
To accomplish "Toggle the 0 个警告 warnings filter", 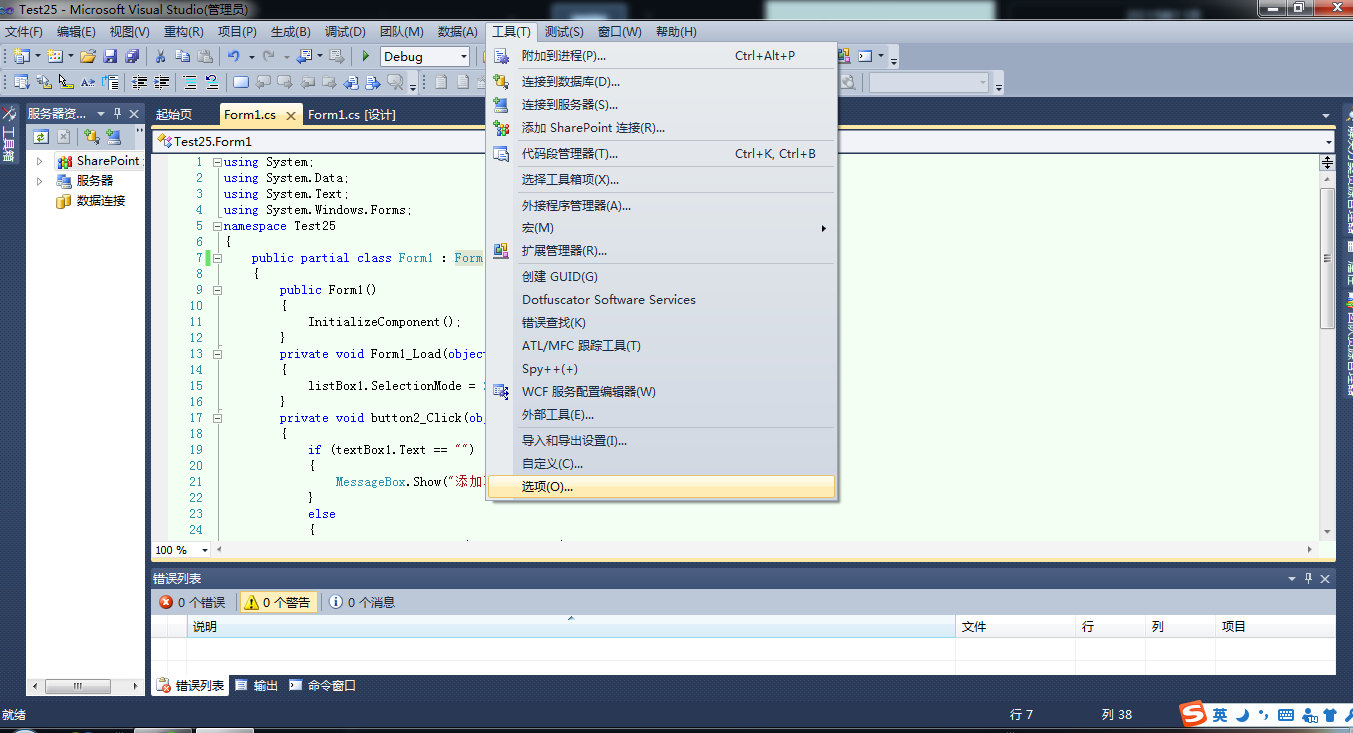I will click(x=278, y=602).
